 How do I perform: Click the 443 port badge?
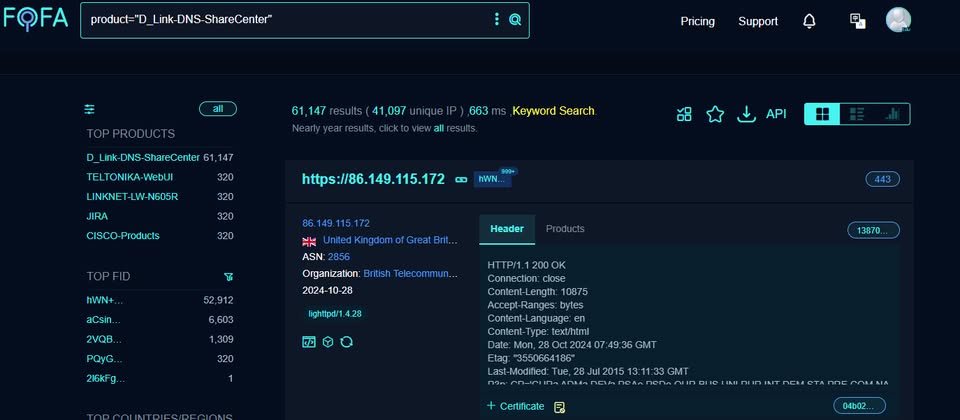[x=882, y=179]
